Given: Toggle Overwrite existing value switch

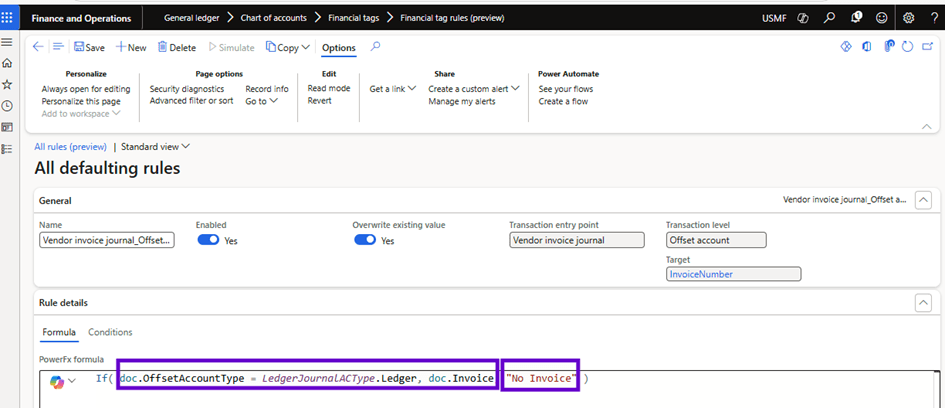Looking at the screenshot, I should pos(365,241).
